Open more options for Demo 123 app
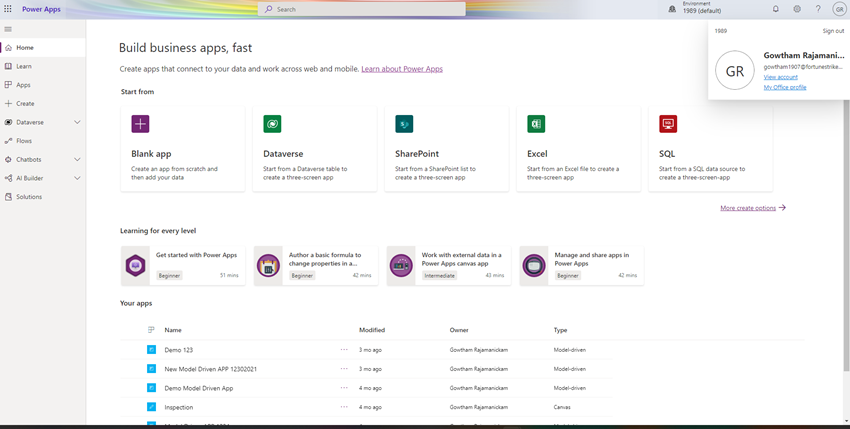 (x=344, y=350)
